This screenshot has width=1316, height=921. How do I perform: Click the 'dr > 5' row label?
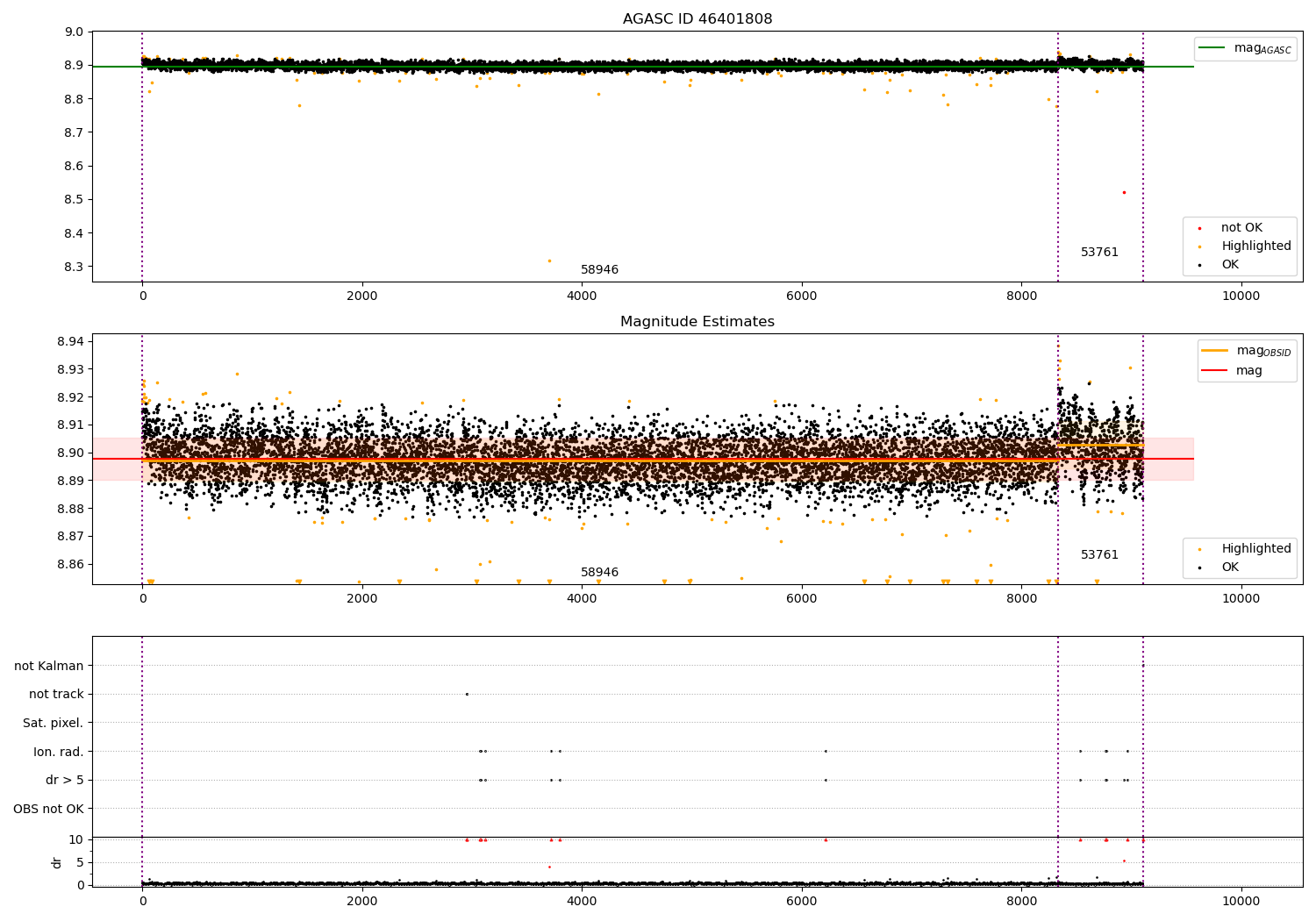point(65,781)
